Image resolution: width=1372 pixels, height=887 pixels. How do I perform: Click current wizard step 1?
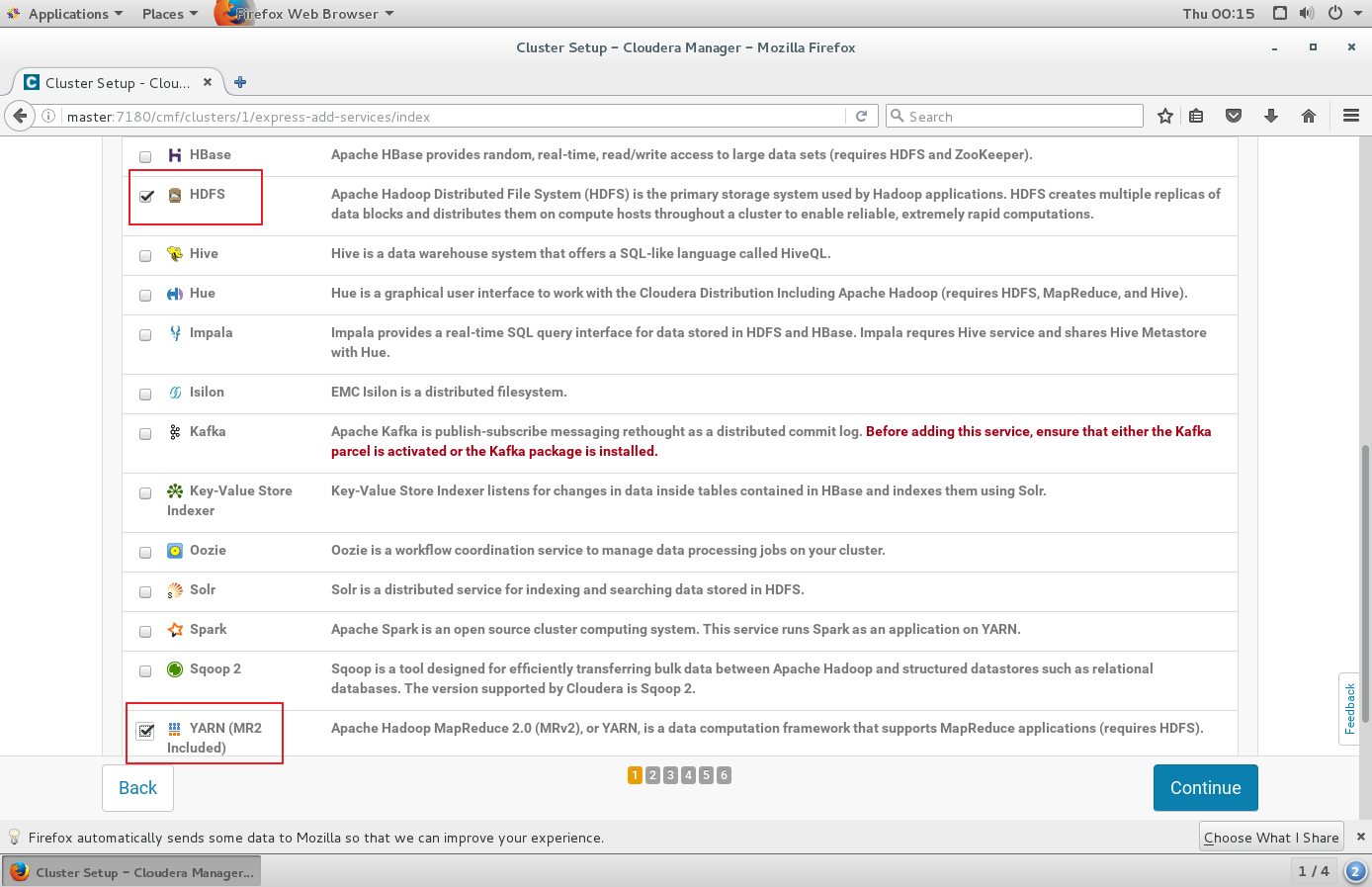click(635, 775)
